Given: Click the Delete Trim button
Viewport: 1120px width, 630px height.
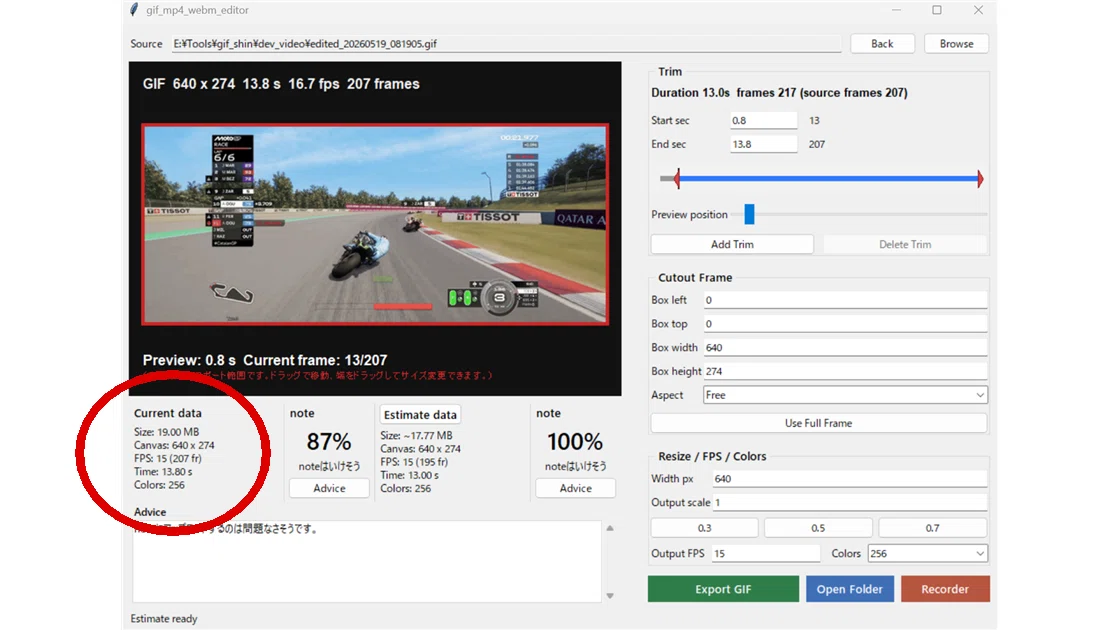Looking at the screenshot, I should click(905, 244).
